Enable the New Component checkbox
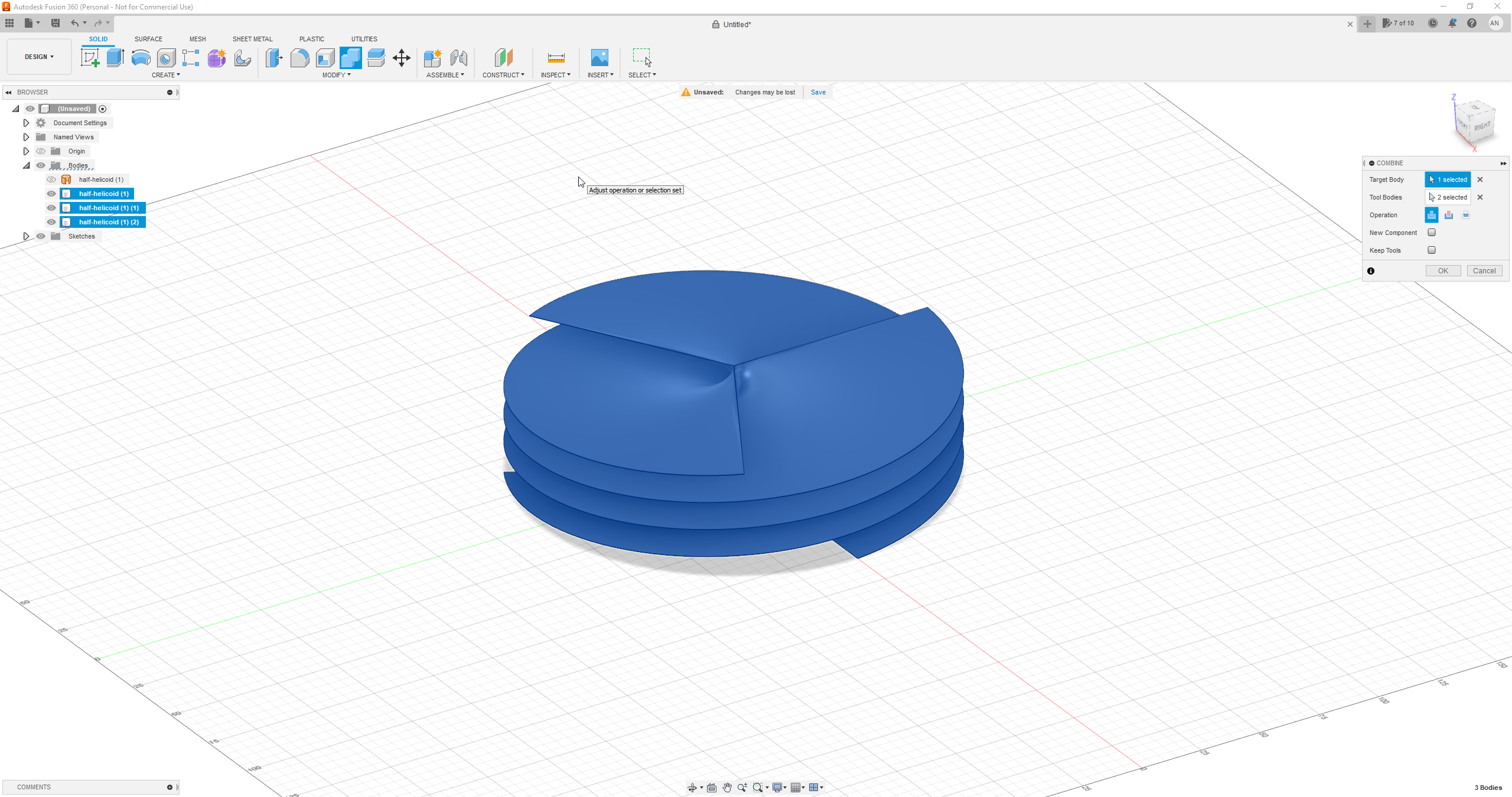The height and width of the screenshot is (797, 1512). click(1432, 233)
